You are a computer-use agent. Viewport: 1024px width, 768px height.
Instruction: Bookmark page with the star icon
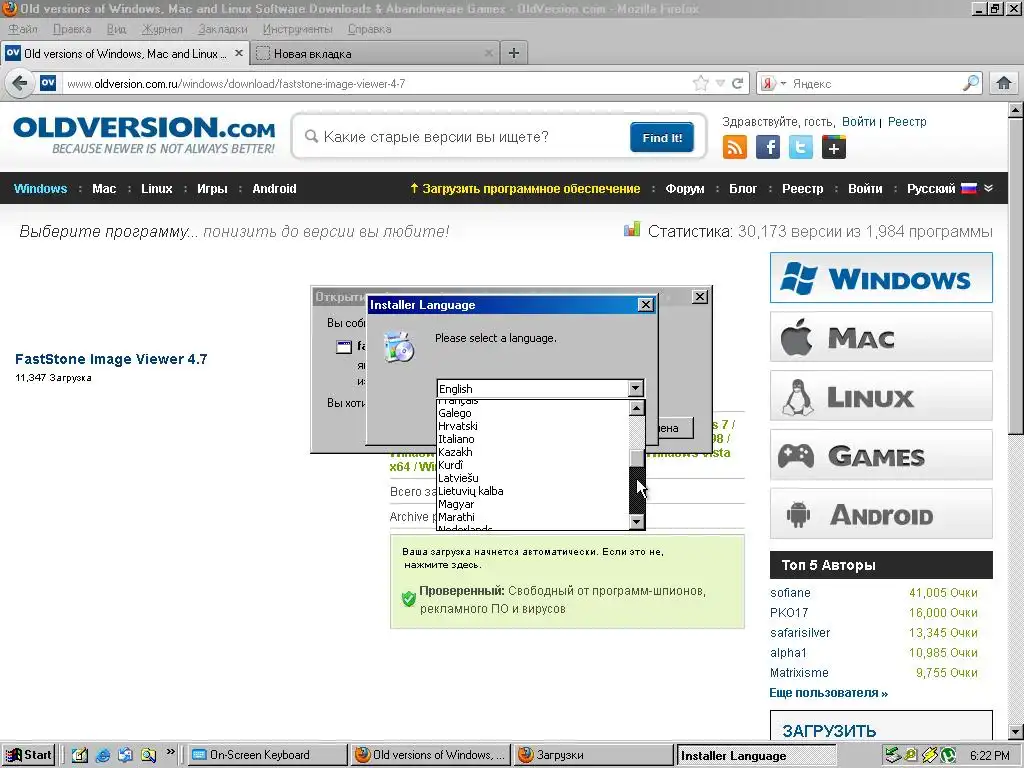700,84
